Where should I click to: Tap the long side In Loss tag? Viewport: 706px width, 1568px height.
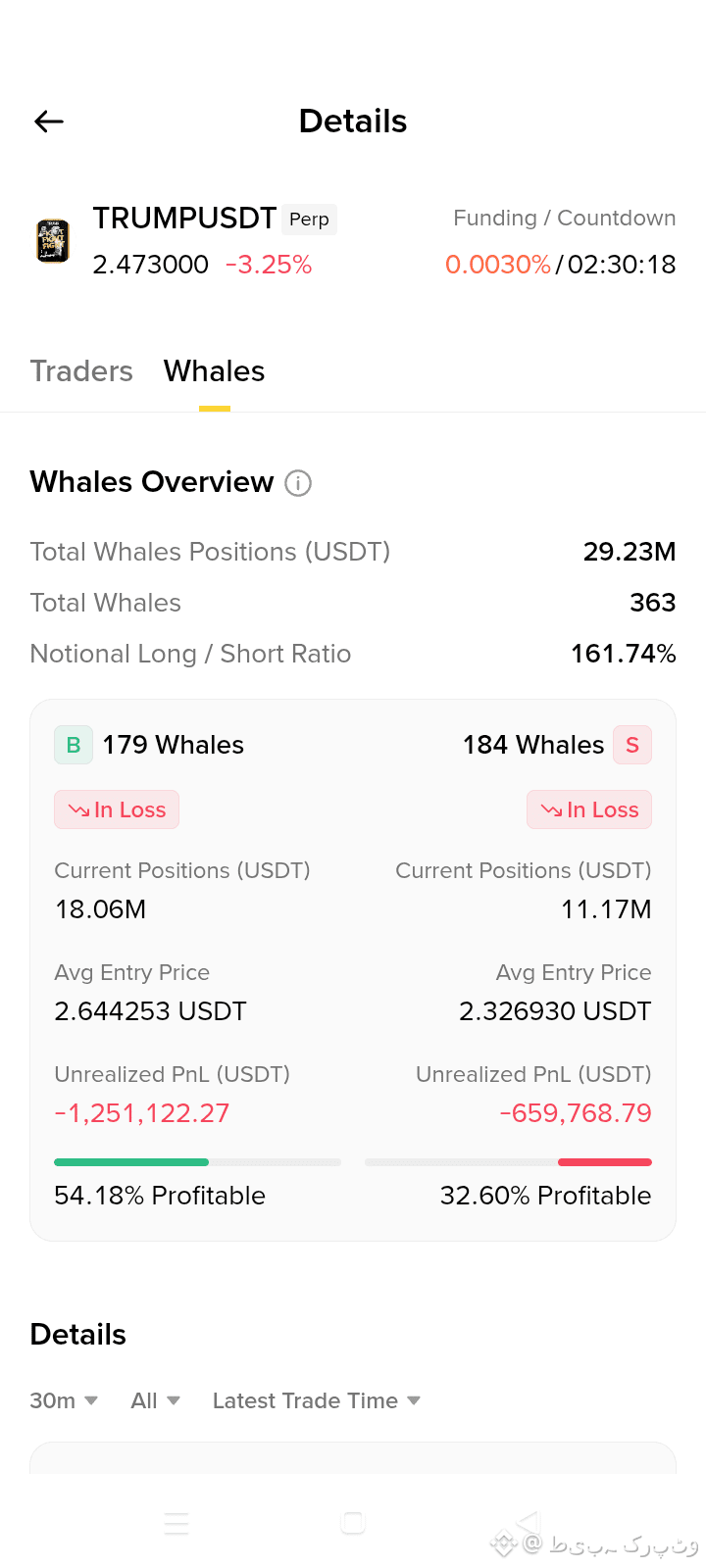tap(117, 809)
